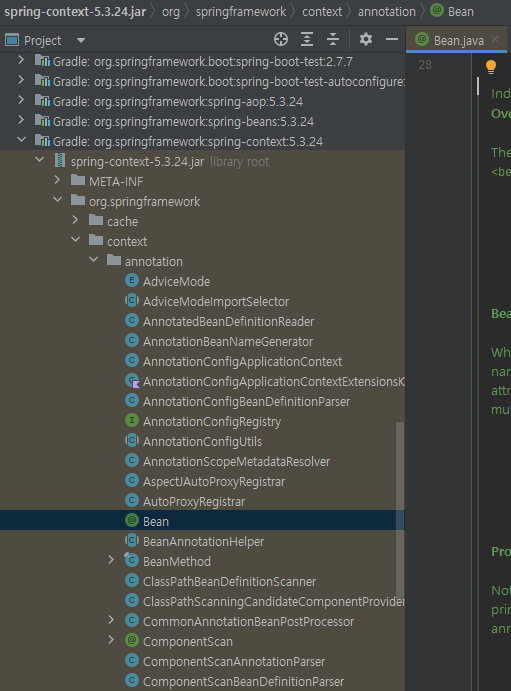Viewport: 511px width, 691px height.
Task: Expand the cache package
Action: coord(75,220)
